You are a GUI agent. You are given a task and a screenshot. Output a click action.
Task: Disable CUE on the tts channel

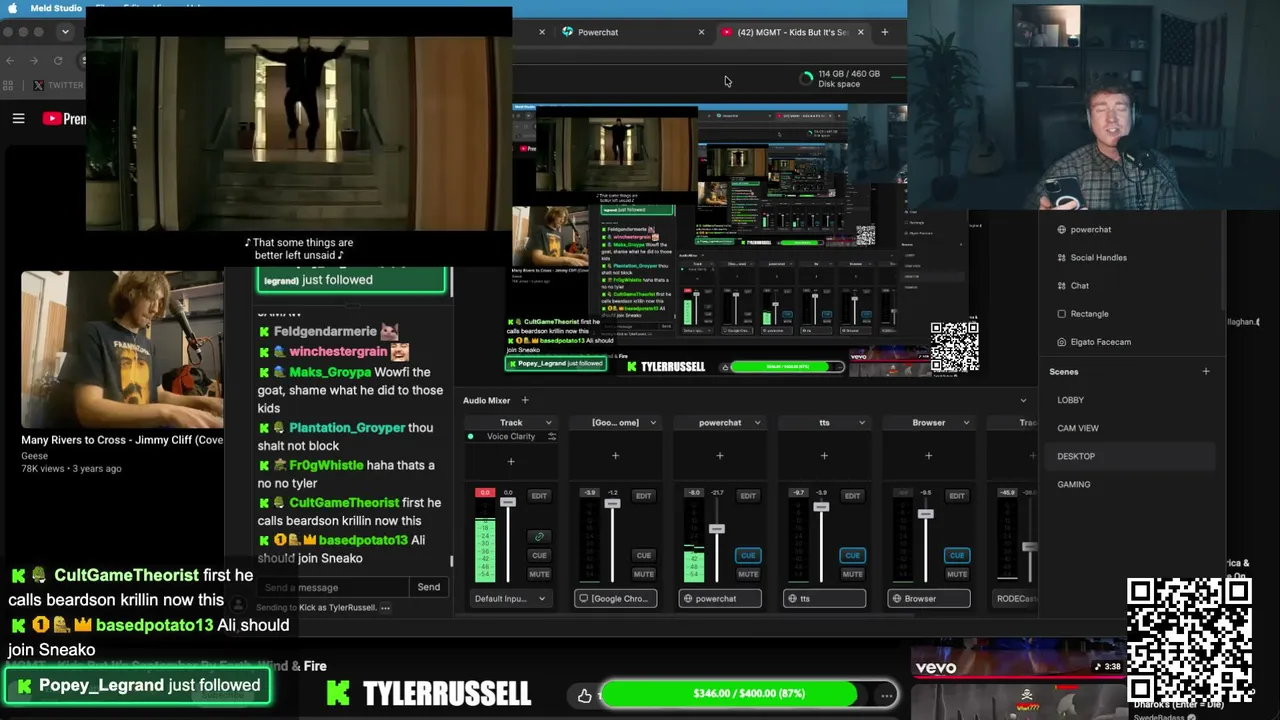852,555
